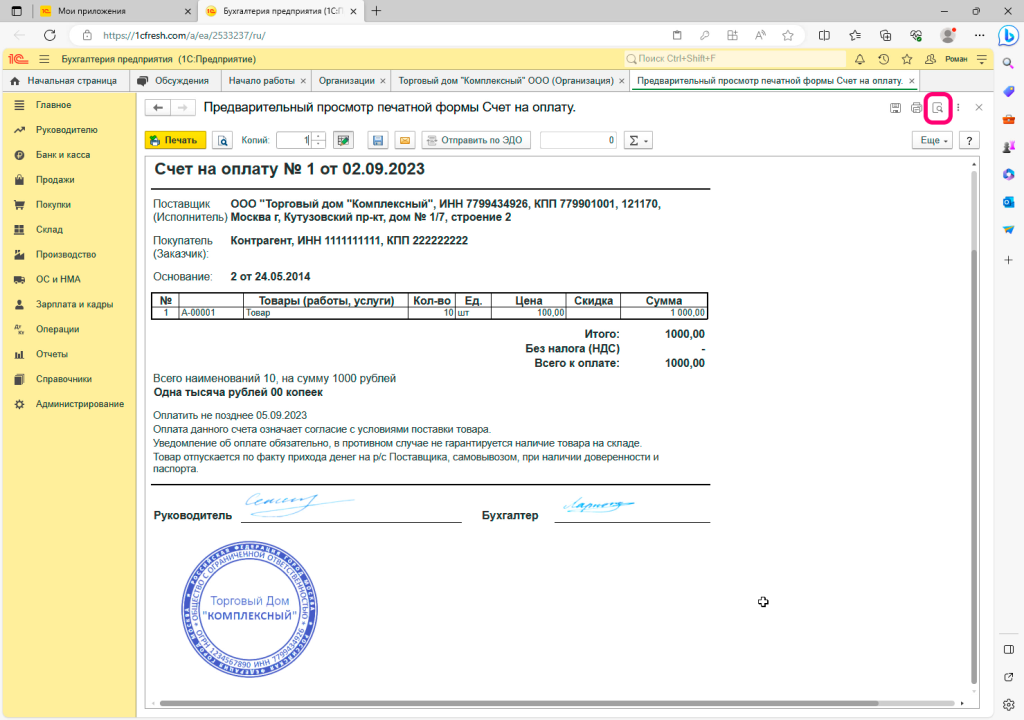Add page to browser favorites star
This screenshot has height=720, width=1024.
[x=788, y=35]
